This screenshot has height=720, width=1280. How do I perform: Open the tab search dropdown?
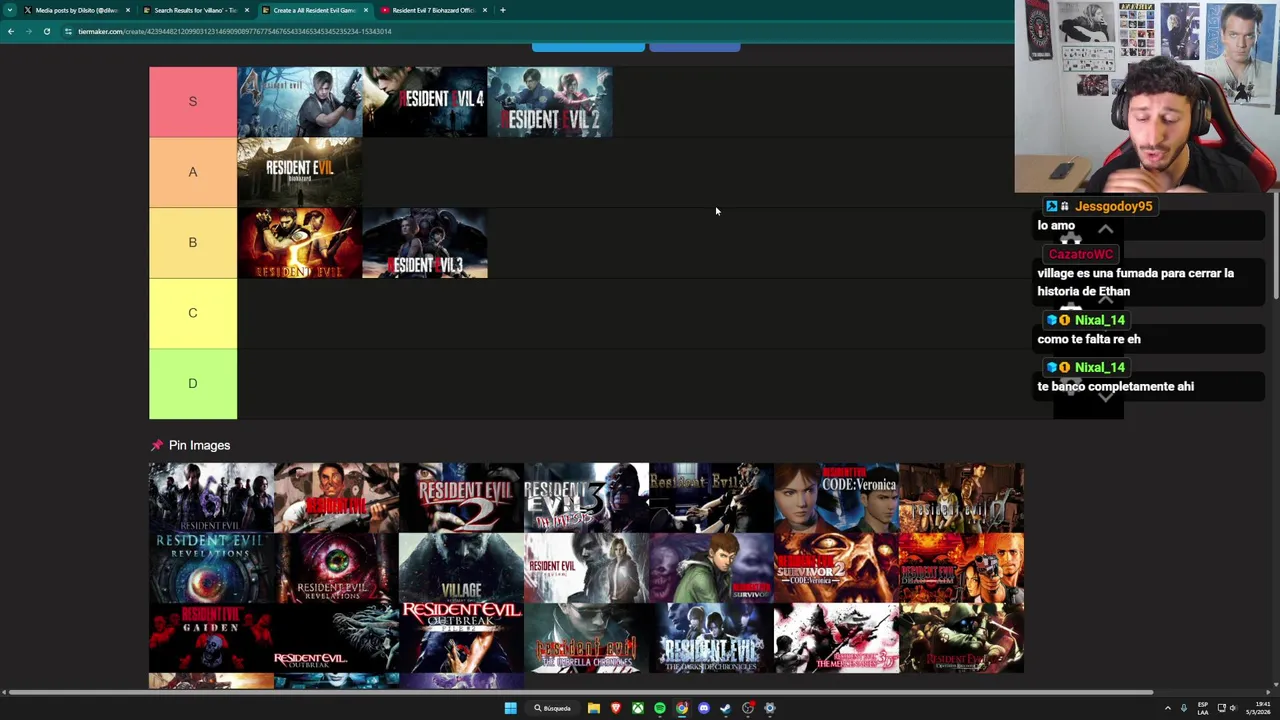(x=10, y=10)
